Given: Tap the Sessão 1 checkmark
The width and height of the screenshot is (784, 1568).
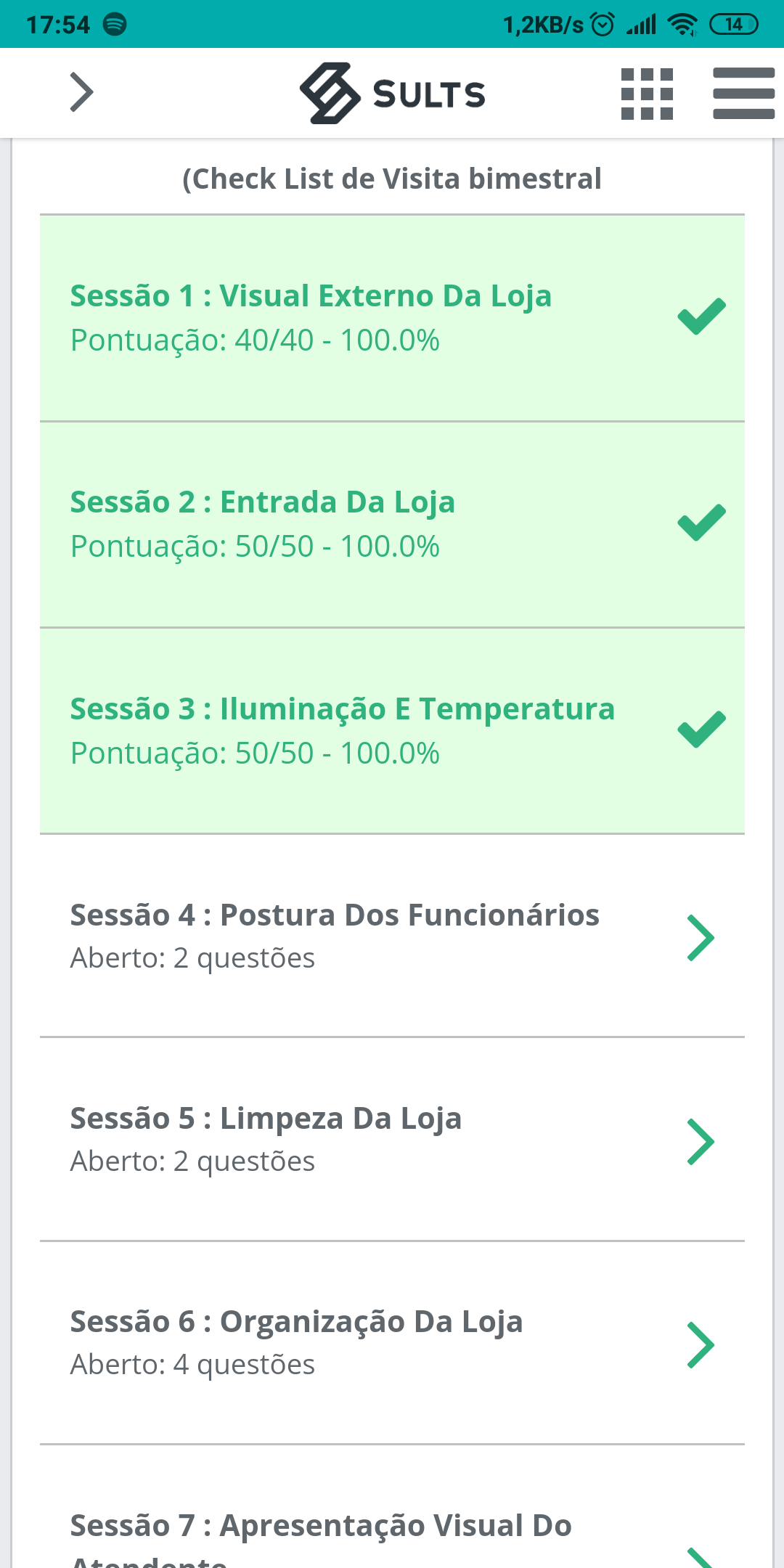Looking at the screenshot, I should click(701, 317).
